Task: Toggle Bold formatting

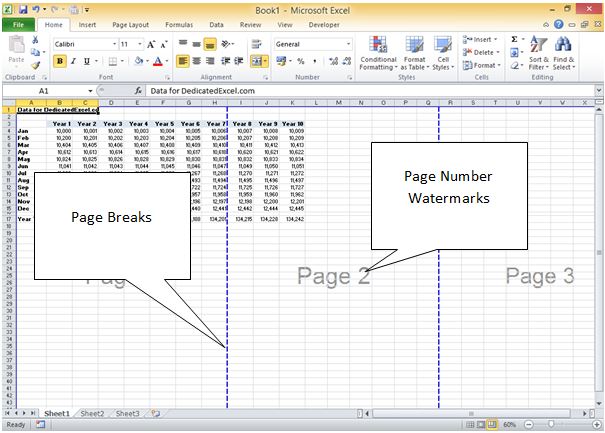Action: point(60,61)
